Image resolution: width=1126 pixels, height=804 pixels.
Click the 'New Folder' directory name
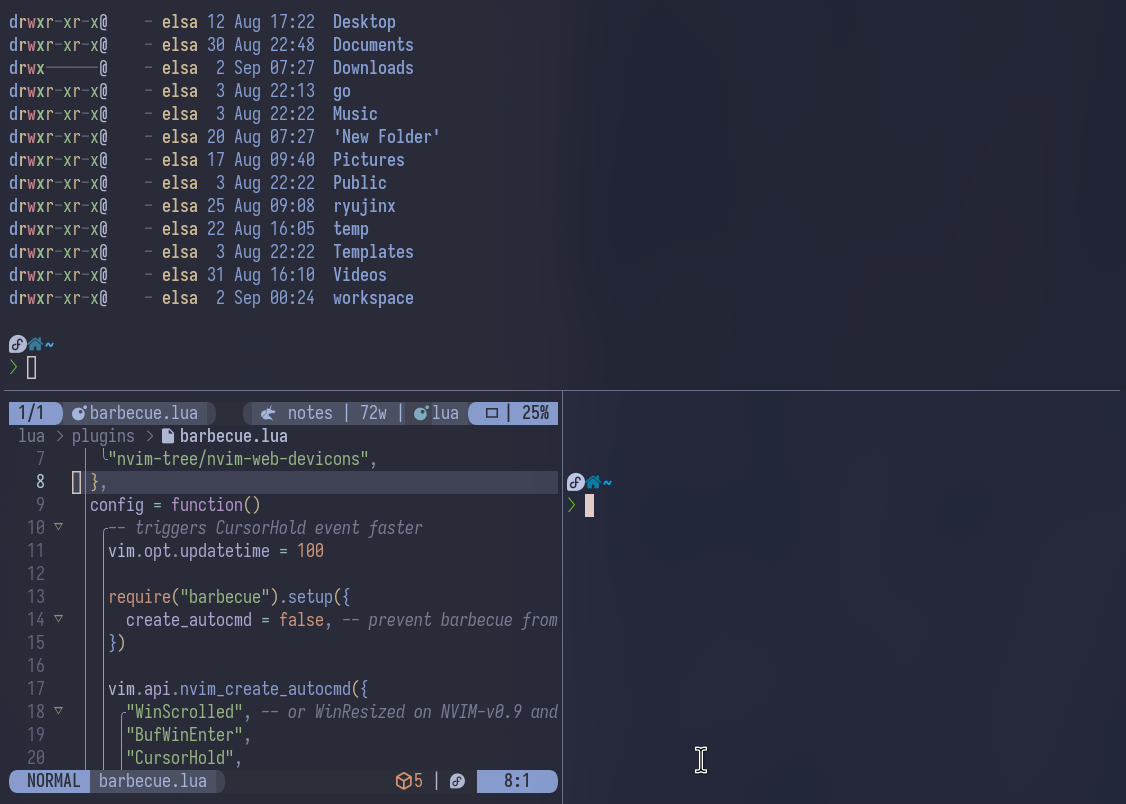tap(386, 136)
